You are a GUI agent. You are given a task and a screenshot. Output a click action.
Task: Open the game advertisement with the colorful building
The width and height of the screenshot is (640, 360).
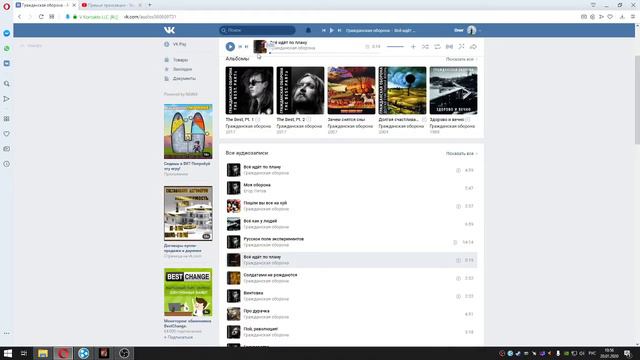click(188, 131)
